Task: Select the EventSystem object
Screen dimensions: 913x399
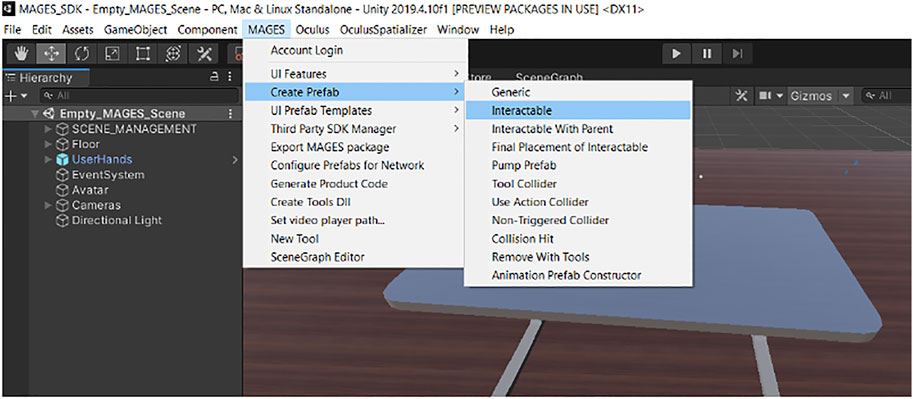Action: (108, 175)
